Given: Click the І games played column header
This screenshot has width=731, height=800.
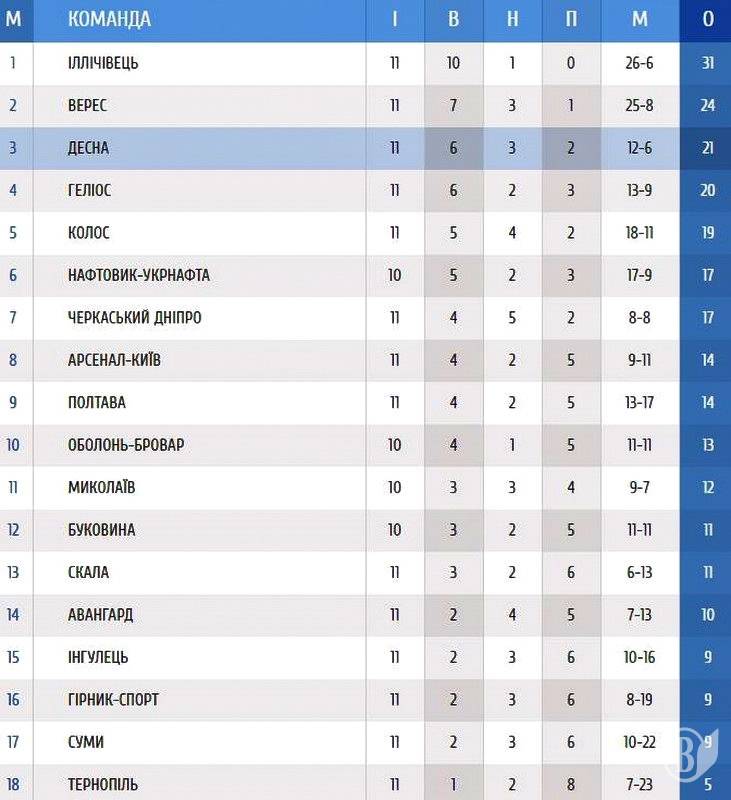Looking at the screenshot, I should (395, 19).
